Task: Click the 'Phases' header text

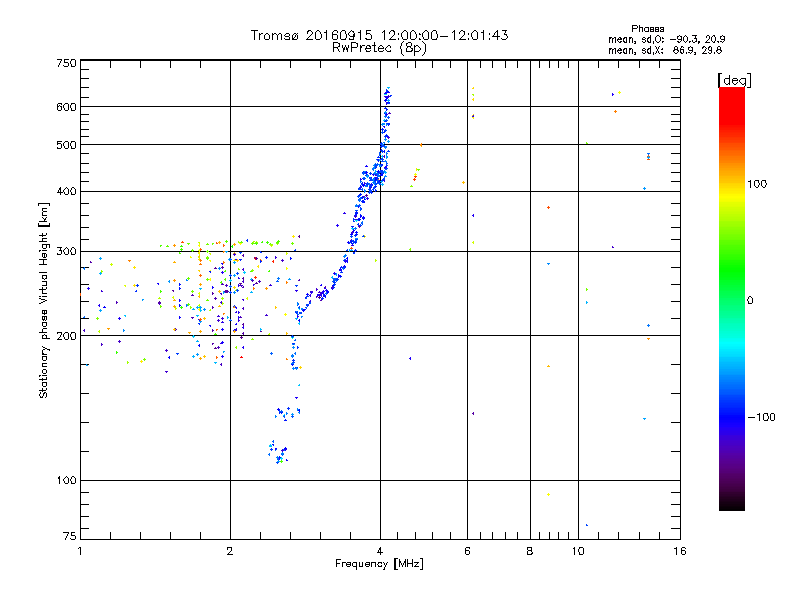Action: pyautogui.click(x=647, y=29)
